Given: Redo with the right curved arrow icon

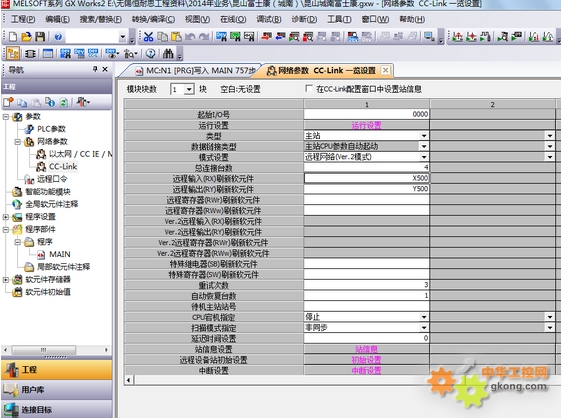Looking at the screenshot, I should click(x=204, y=37).
